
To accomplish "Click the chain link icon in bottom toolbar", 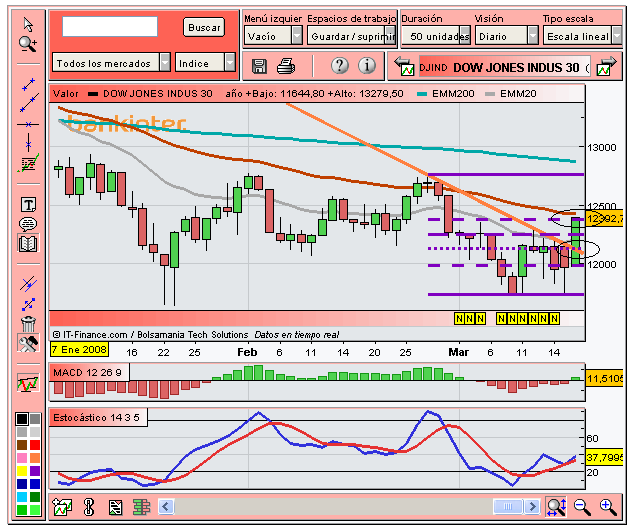I will click(x=89, y=507).
